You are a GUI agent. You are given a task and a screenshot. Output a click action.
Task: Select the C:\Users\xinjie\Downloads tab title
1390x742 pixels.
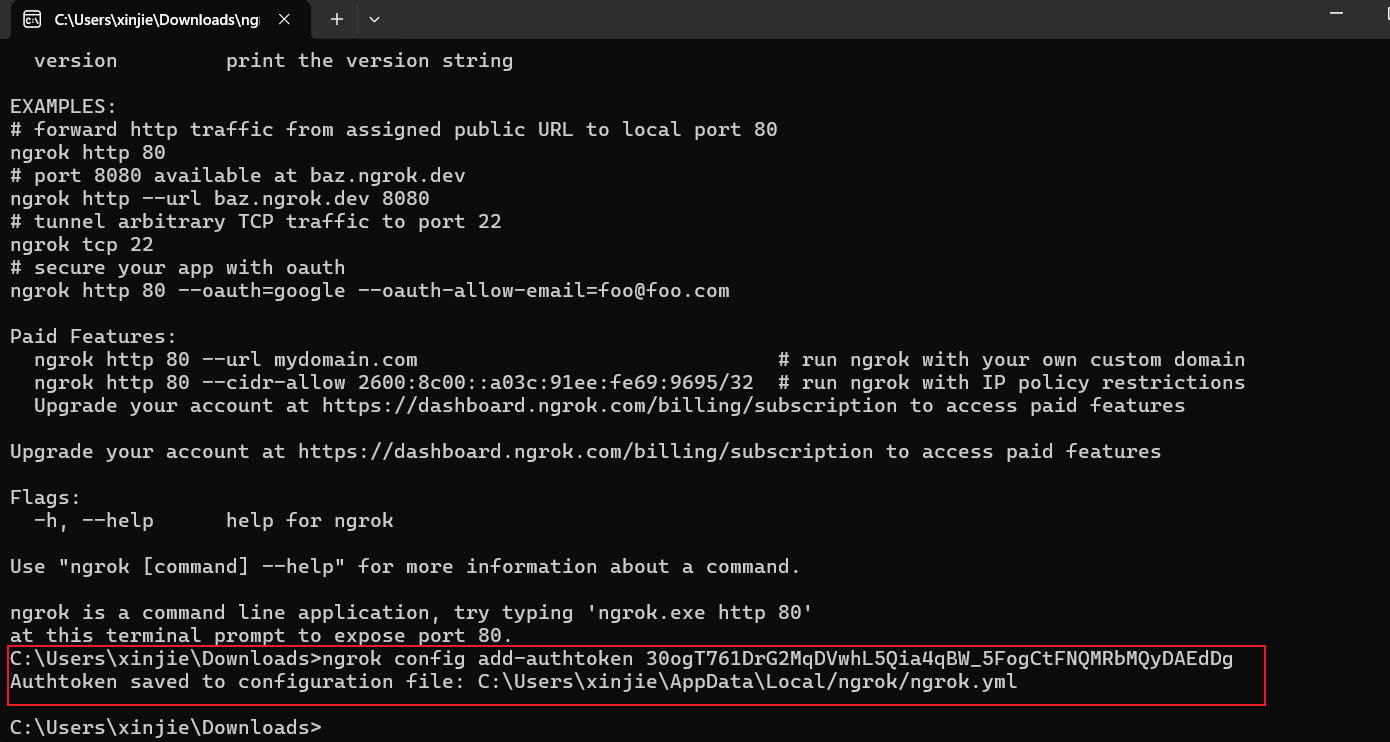tap(157, 19)
